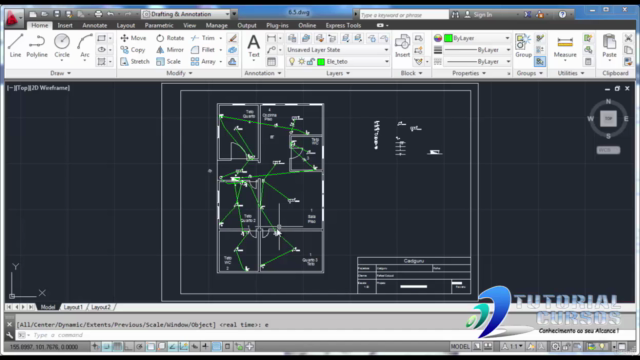Click the Insert block button
This screenshot has height=360, width=640.
tap(402, 46)
